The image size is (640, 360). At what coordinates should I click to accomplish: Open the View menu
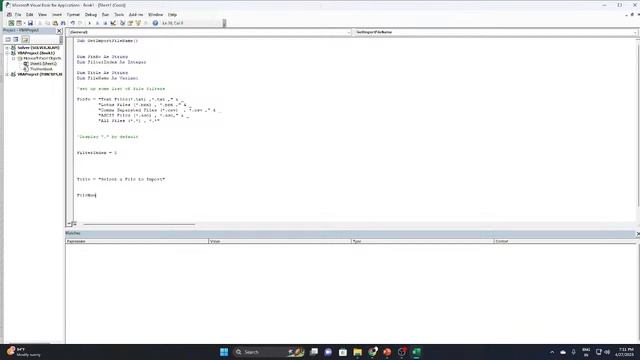[42, 15]
